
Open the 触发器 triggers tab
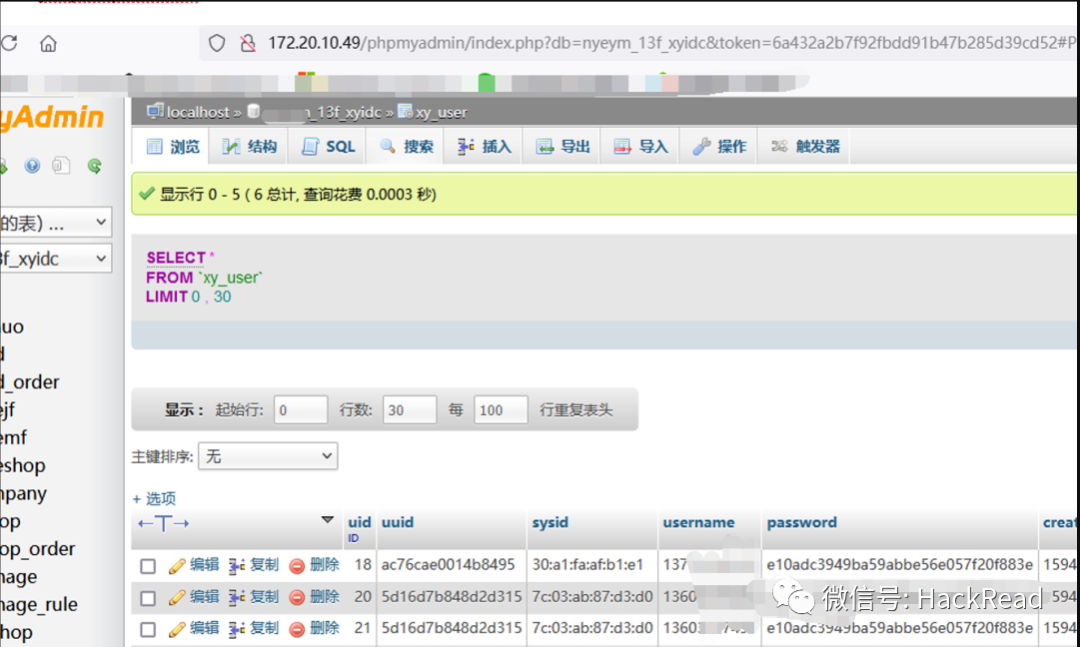[x=804, y=146]
